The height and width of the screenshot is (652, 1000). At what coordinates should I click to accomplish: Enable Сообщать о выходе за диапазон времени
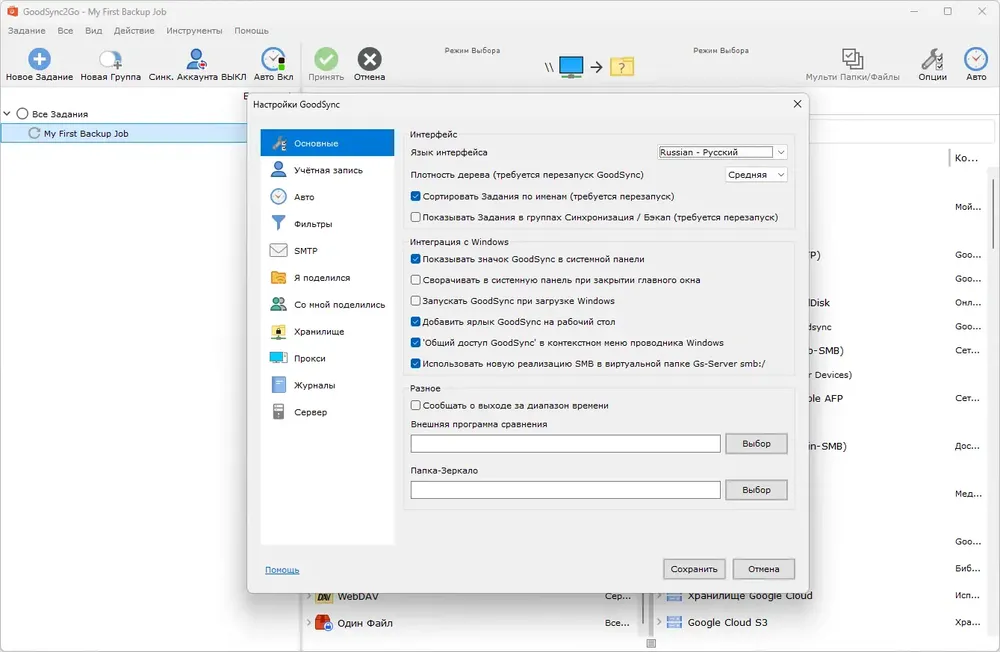pos(415,405)
